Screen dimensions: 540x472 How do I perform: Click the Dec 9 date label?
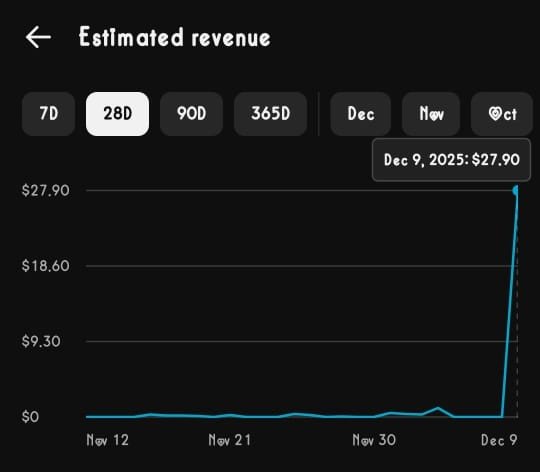pos(499,440)
